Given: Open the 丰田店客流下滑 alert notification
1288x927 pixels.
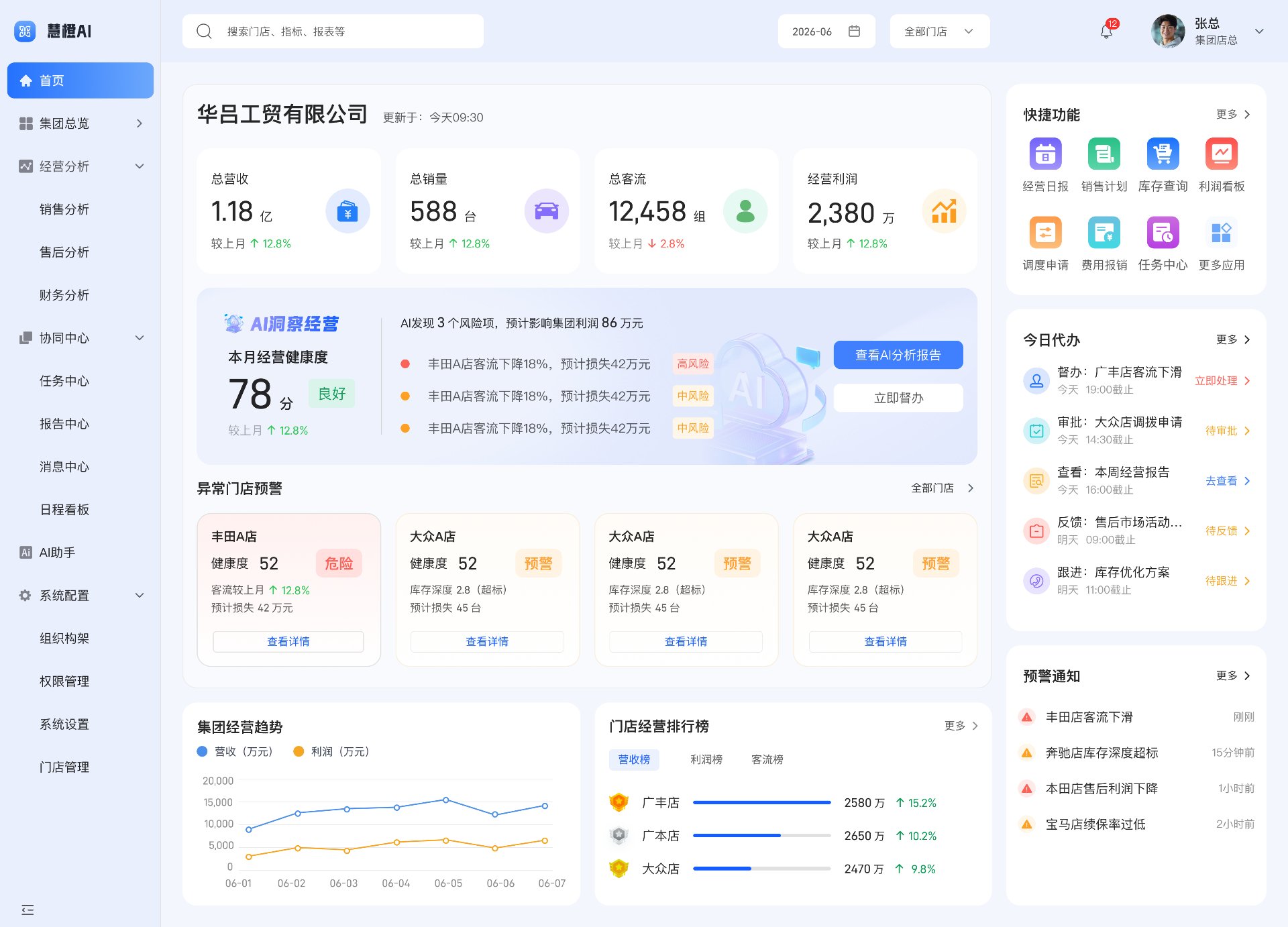Looking at the screenshot, I should [x=1136, y=717].
